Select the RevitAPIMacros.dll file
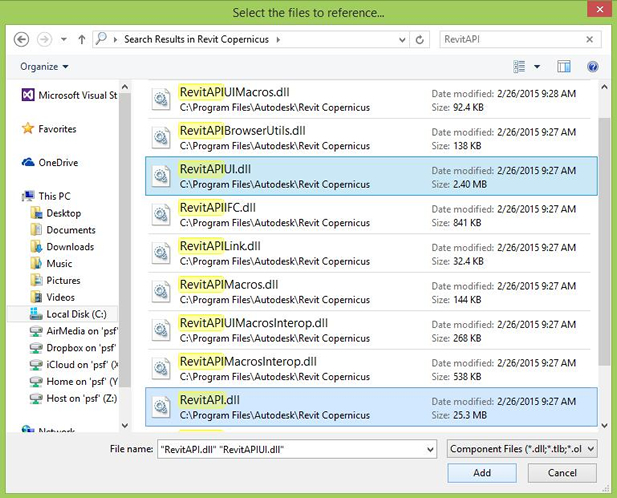This screenshot has width=617, height=498. click(371, 291)
